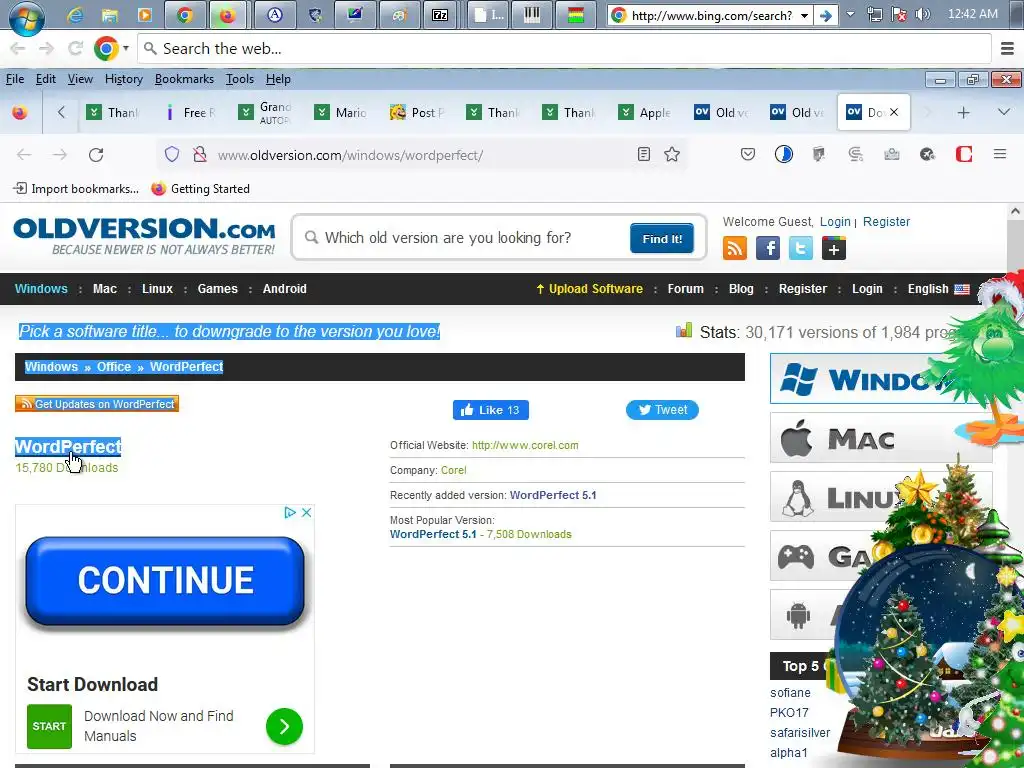Image resolution: width=1024 pixels, height=768 pixels.
Task: Click the Bing address bar go arrow
Action: tap(826, 15)
